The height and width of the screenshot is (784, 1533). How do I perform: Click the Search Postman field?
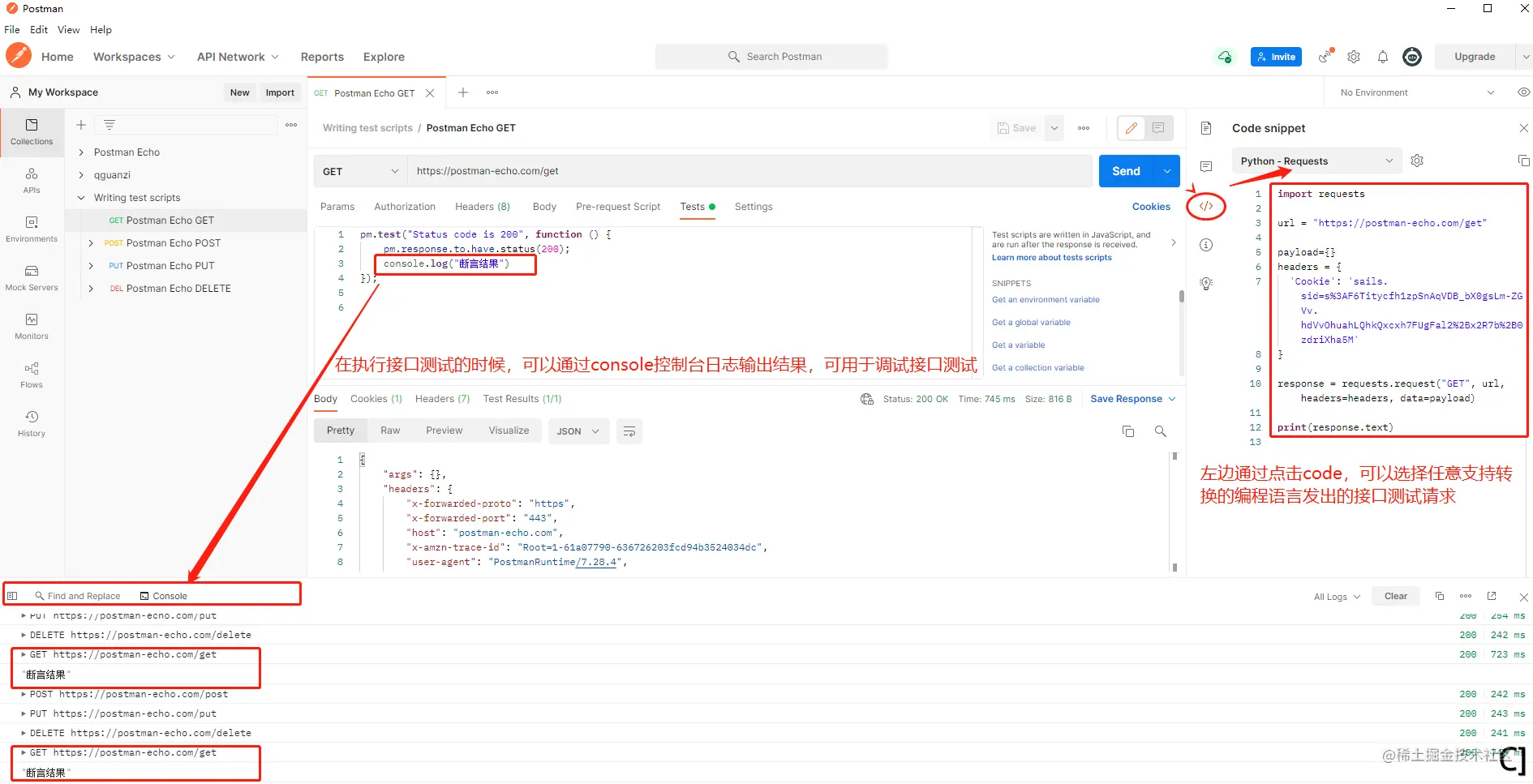coord(771,57)
